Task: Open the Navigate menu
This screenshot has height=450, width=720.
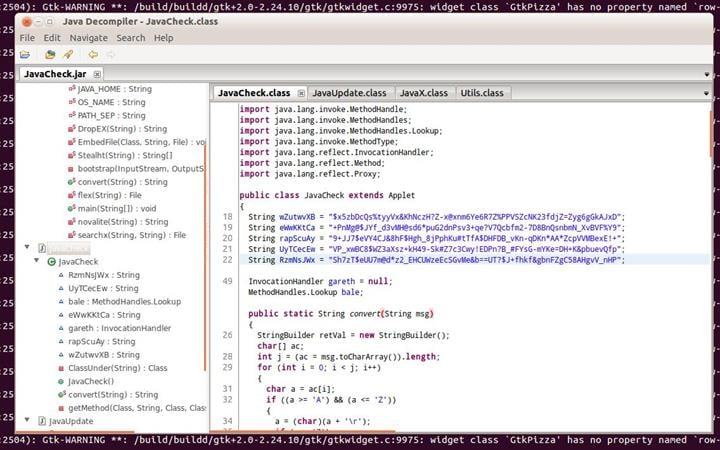Action: [88, 38]
